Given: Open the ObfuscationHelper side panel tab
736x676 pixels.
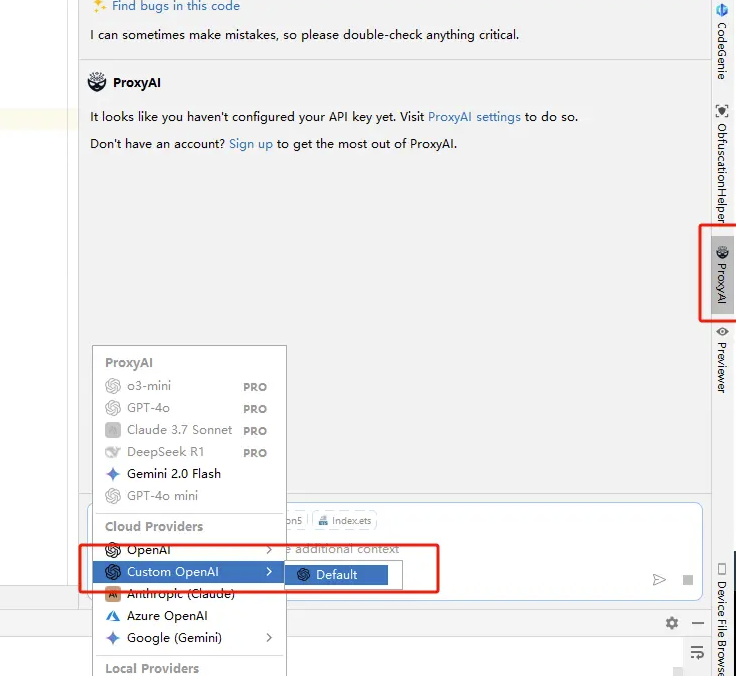Looking at the screenshot, I should (x=722, y=164).
